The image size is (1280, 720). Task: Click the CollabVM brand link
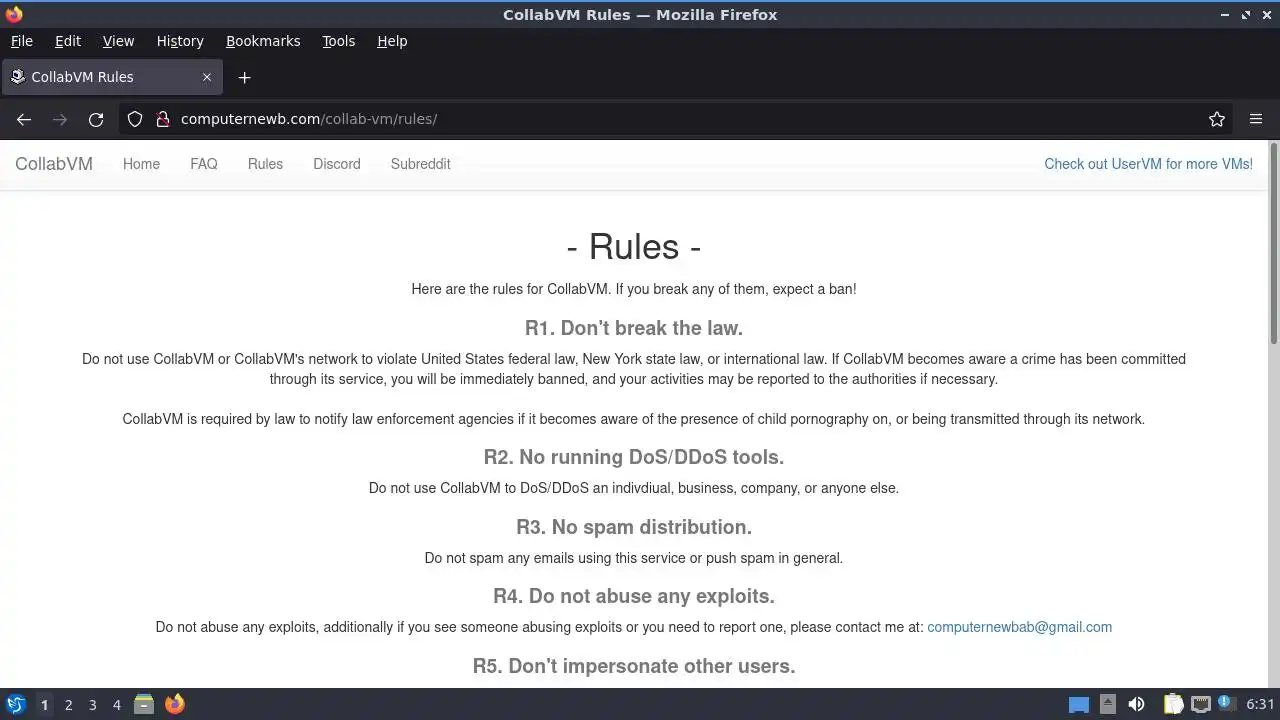[x=54, y=164]
